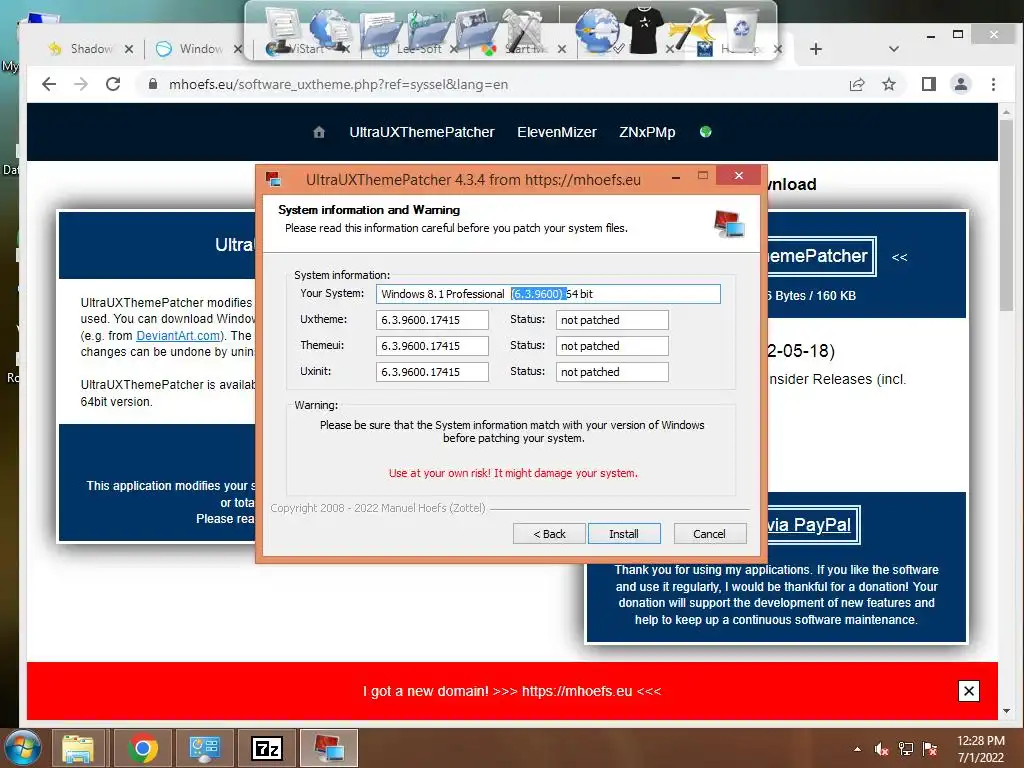Click the << marker beside ThemePatcher heading
The width and height of the screenshot is (1024, 768).
click(899, 257)
